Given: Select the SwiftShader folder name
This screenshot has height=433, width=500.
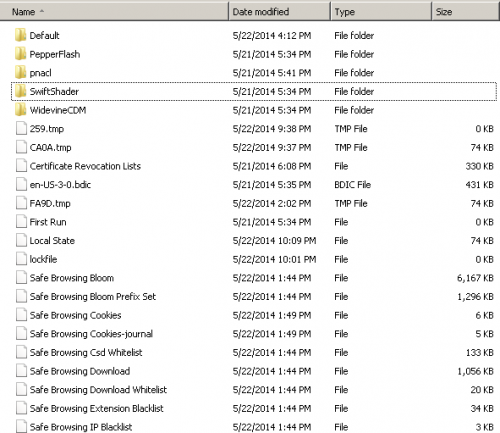Looking at the screenshot, I should click(54, 91).
